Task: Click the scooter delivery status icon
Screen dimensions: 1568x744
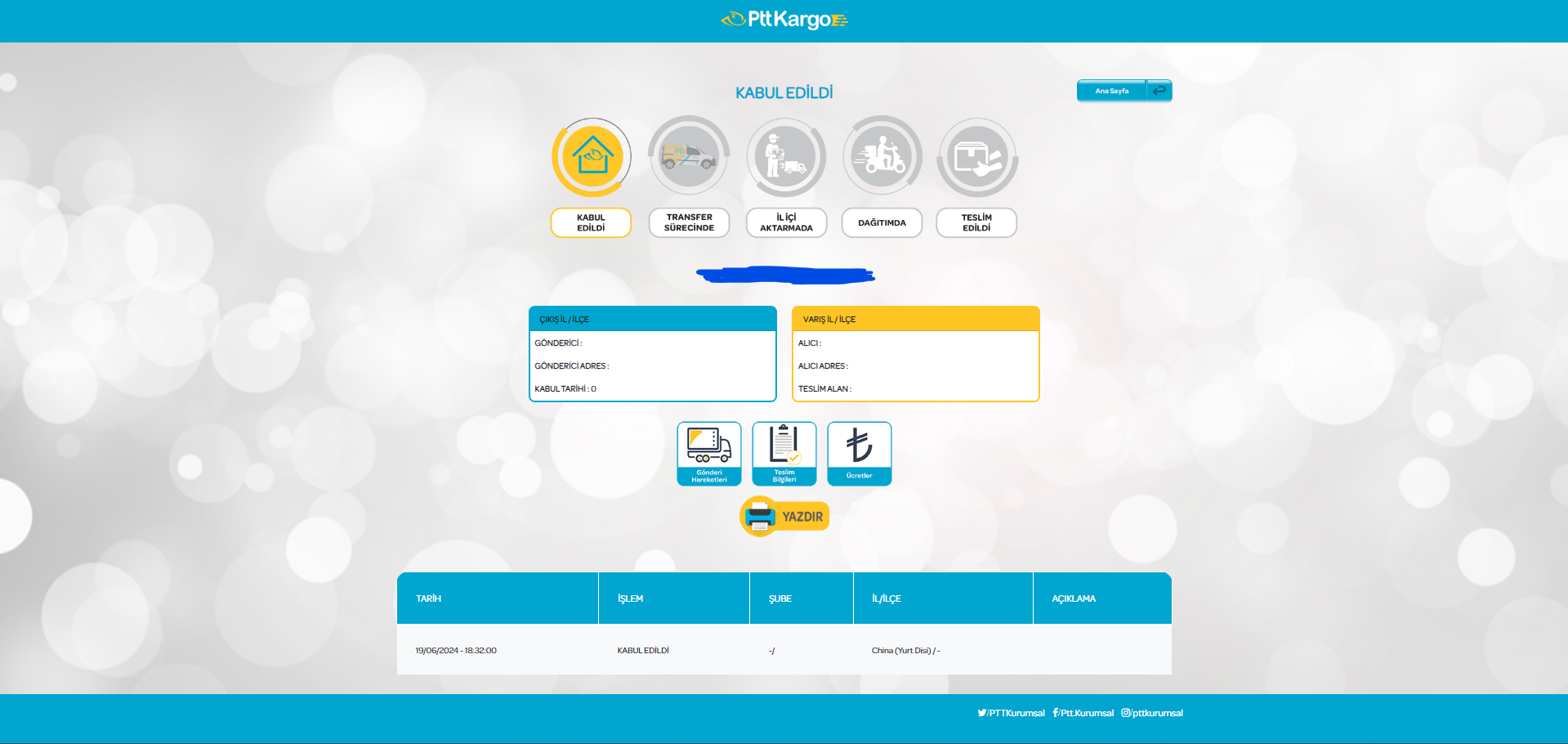Action: click(x=882, y=156)
